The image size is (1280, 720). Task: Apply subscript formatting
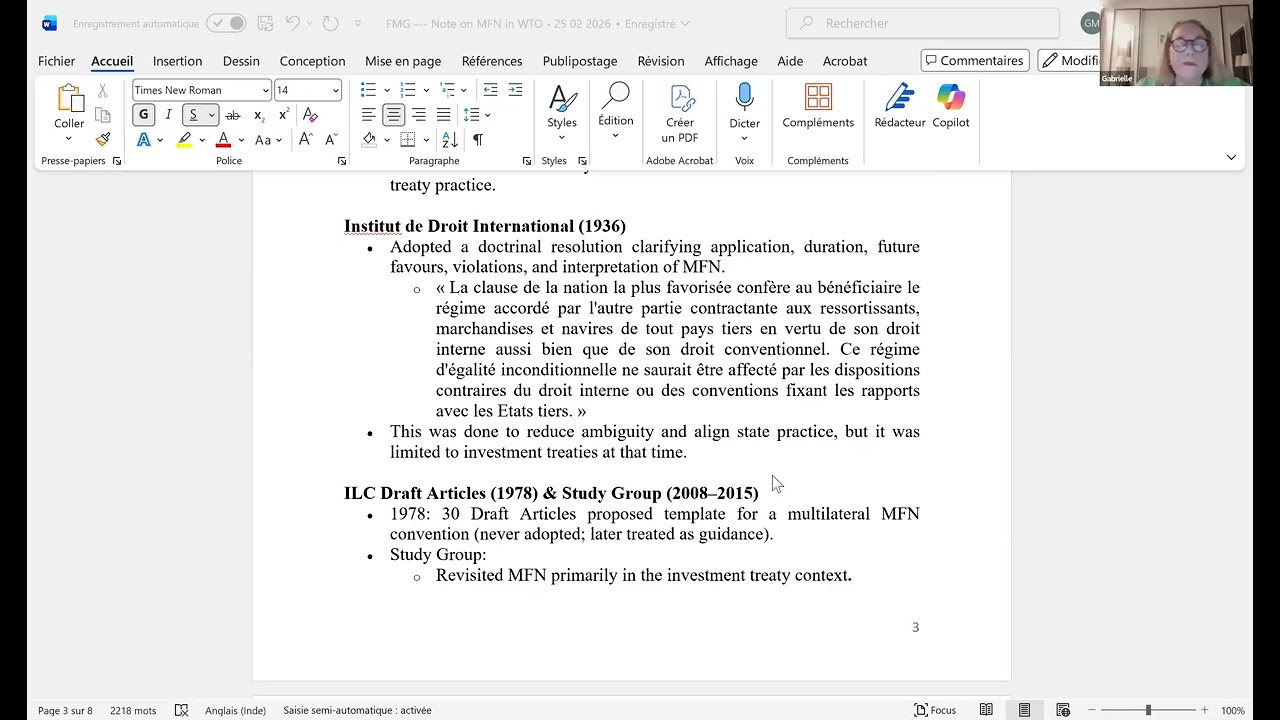point(259,115)
